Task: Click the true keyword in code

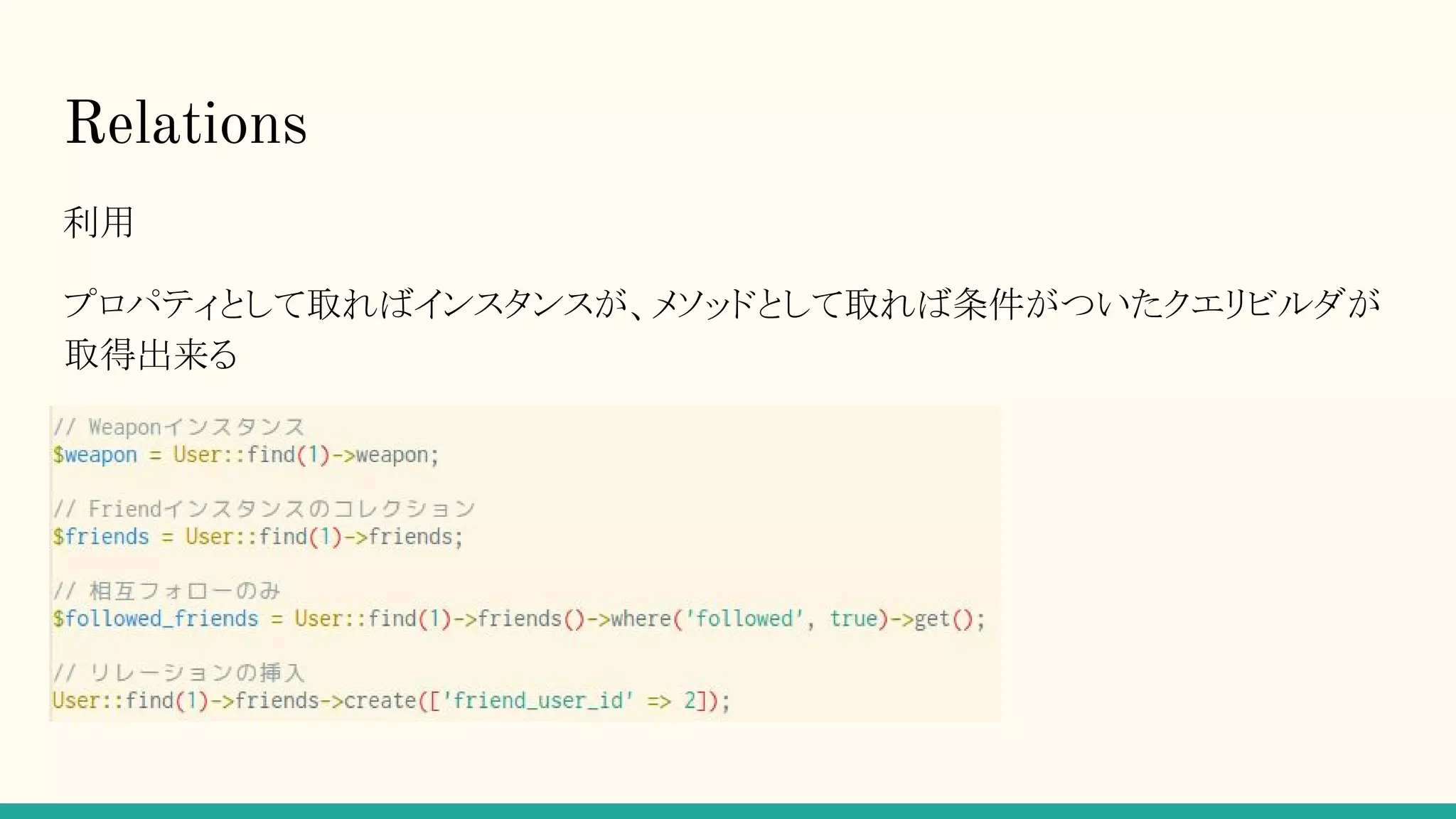Action: [853, 619]
